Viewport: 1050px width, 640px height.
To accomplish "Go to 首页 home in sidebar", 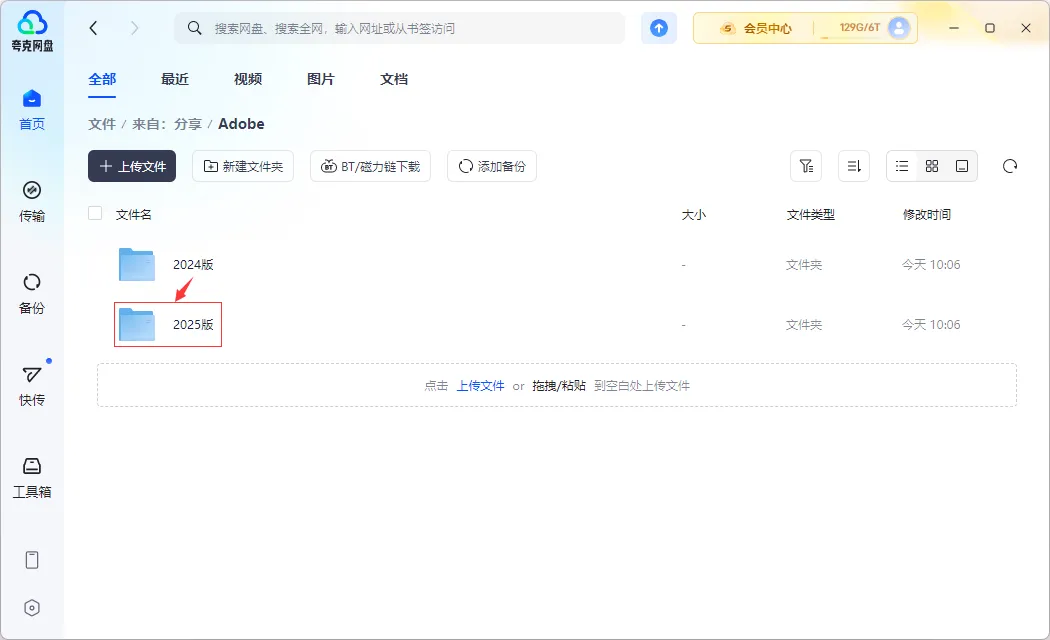I will pos(31,110).
